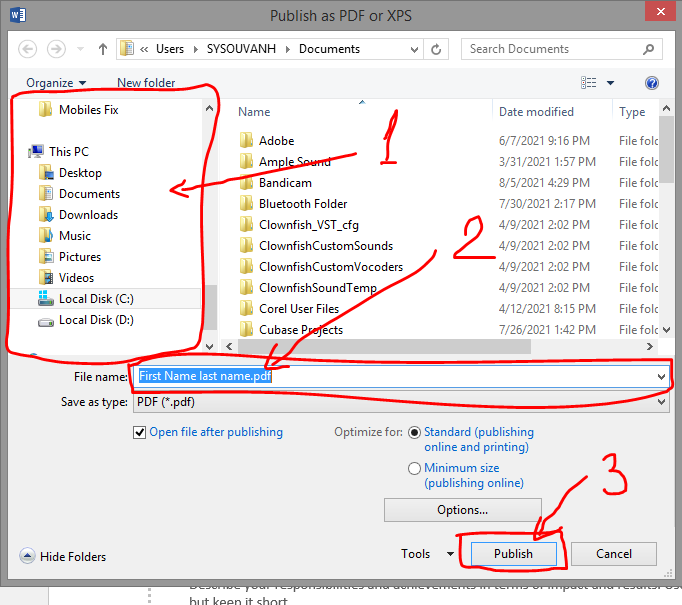The width and height of the screenshot is (682, 605).
Task: Go up one folder level
Action: pos(103,49)
